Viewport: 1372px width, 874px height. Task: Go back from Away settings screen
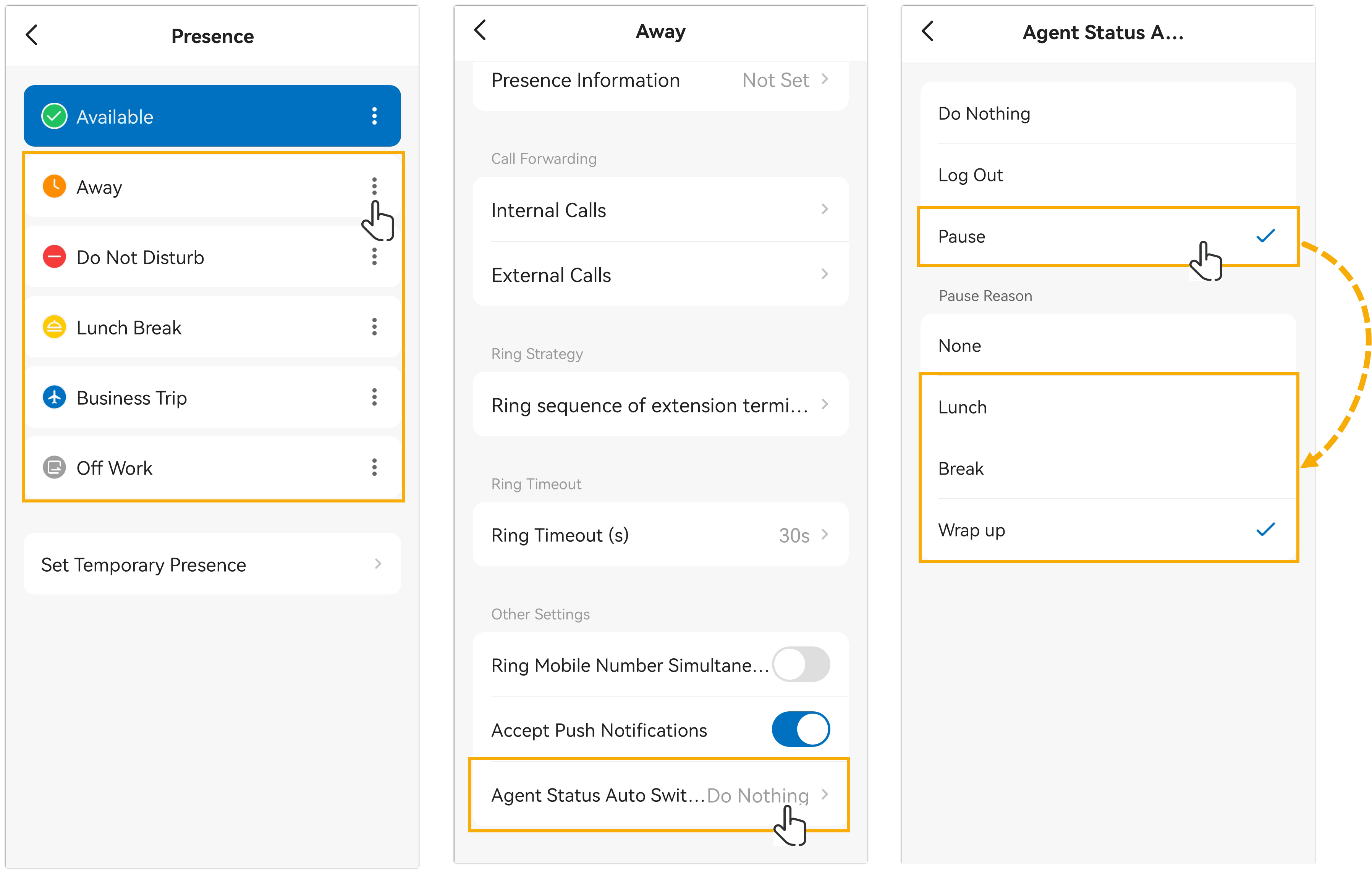480,30
